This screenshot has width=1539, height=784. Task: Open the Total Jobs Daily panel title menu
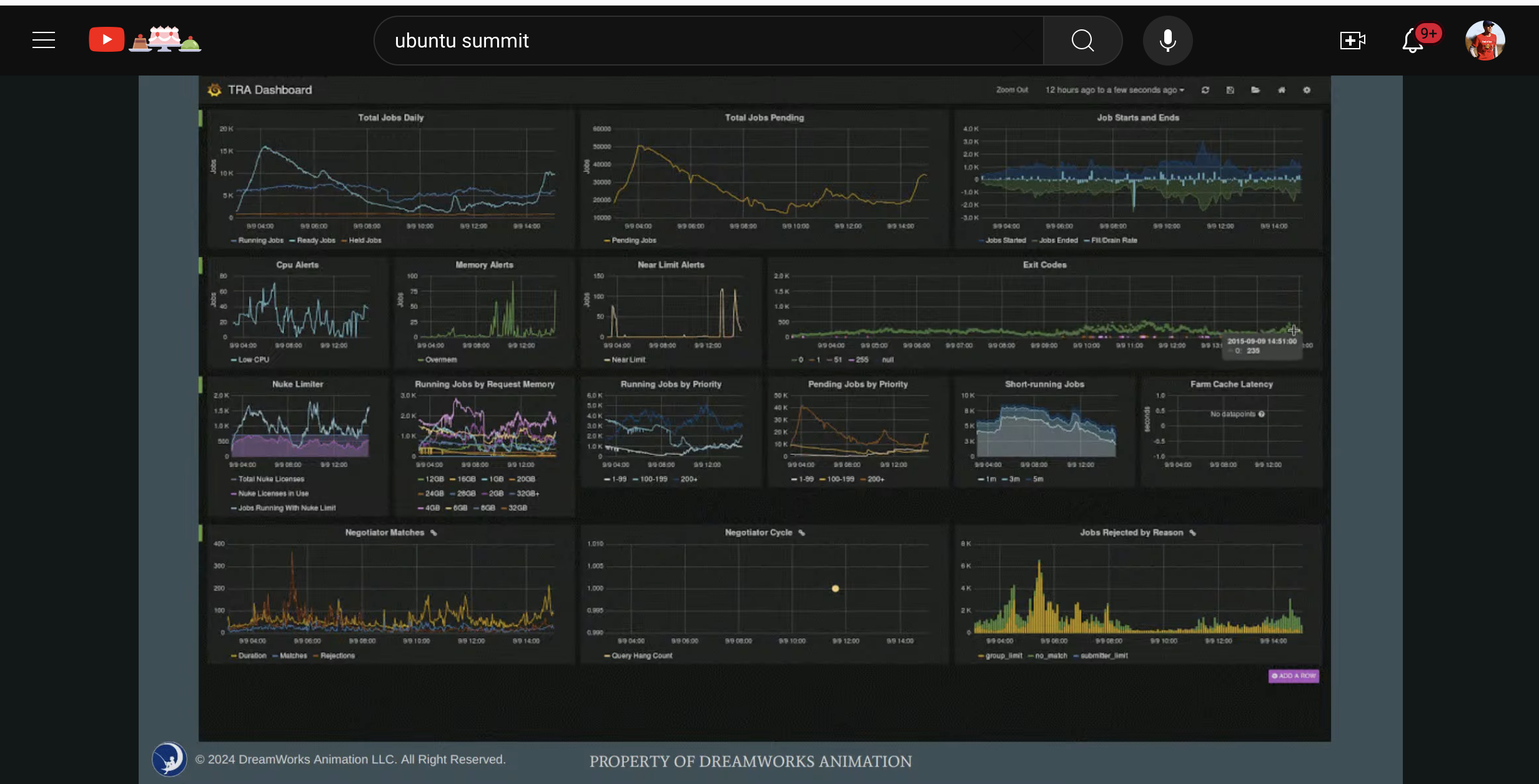tap(391, 117)
